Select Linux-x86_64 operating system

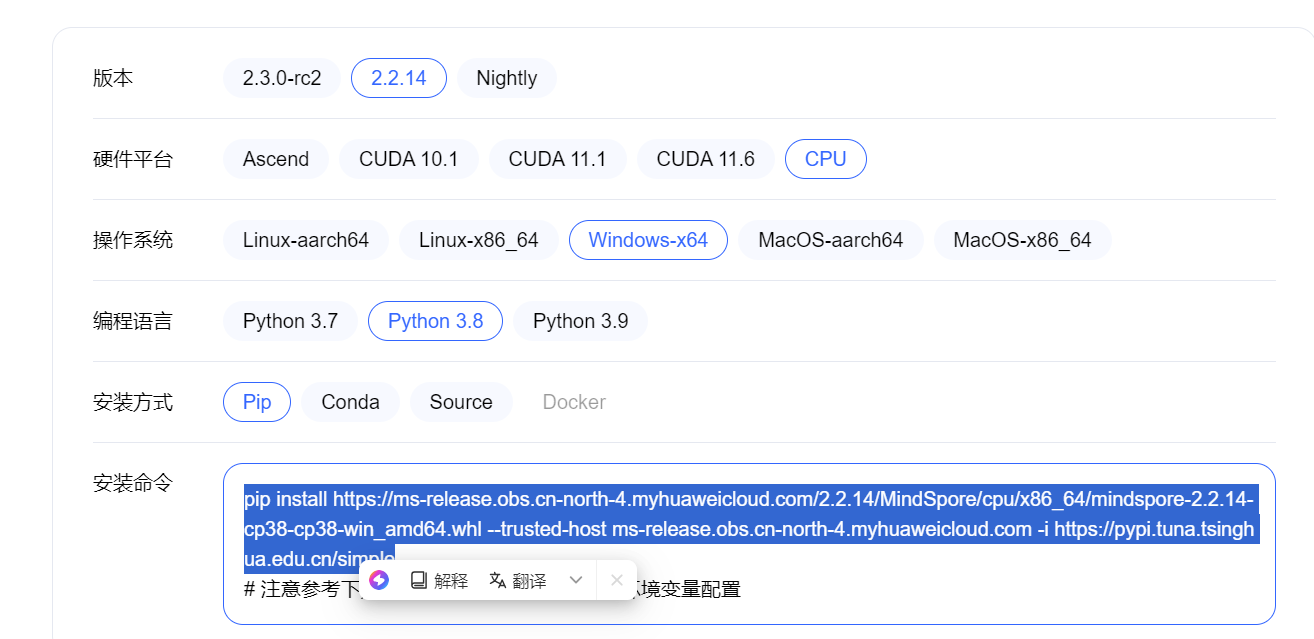479,240
